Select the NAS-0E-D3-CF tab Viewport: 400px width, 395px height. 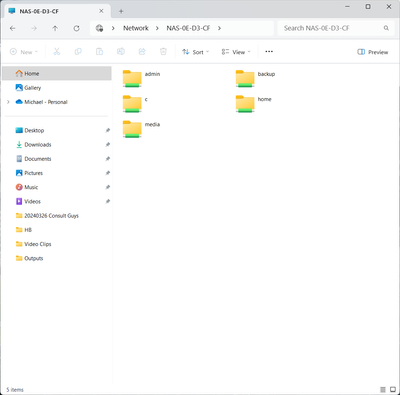57,11
